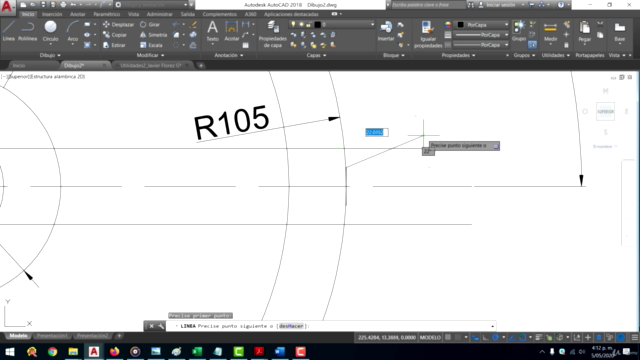This screenshot has width=640, height=360.
Task: Click the Copiar tool in Modificar
Action: point(115,35)
